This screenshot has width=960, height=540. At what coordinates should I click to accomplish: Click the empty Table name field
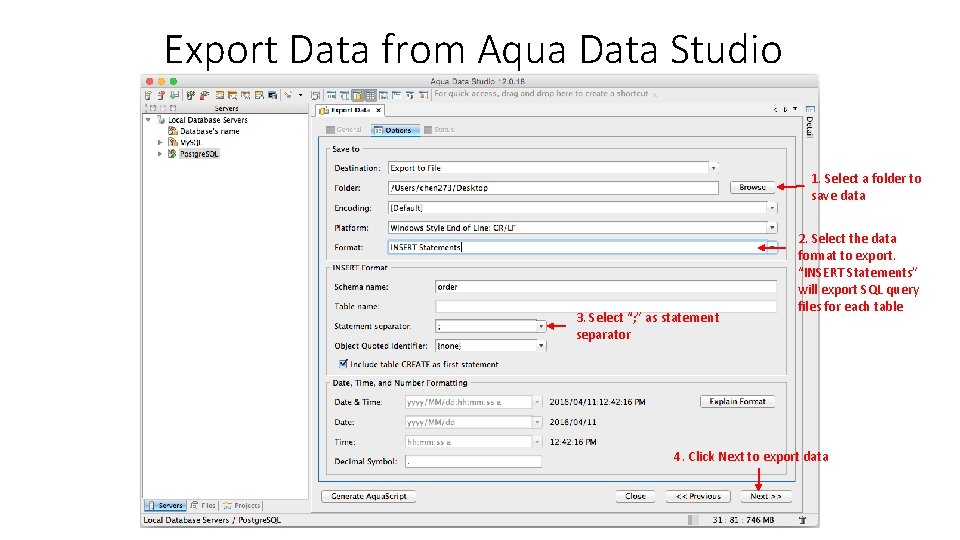click(x=606, y=306)
